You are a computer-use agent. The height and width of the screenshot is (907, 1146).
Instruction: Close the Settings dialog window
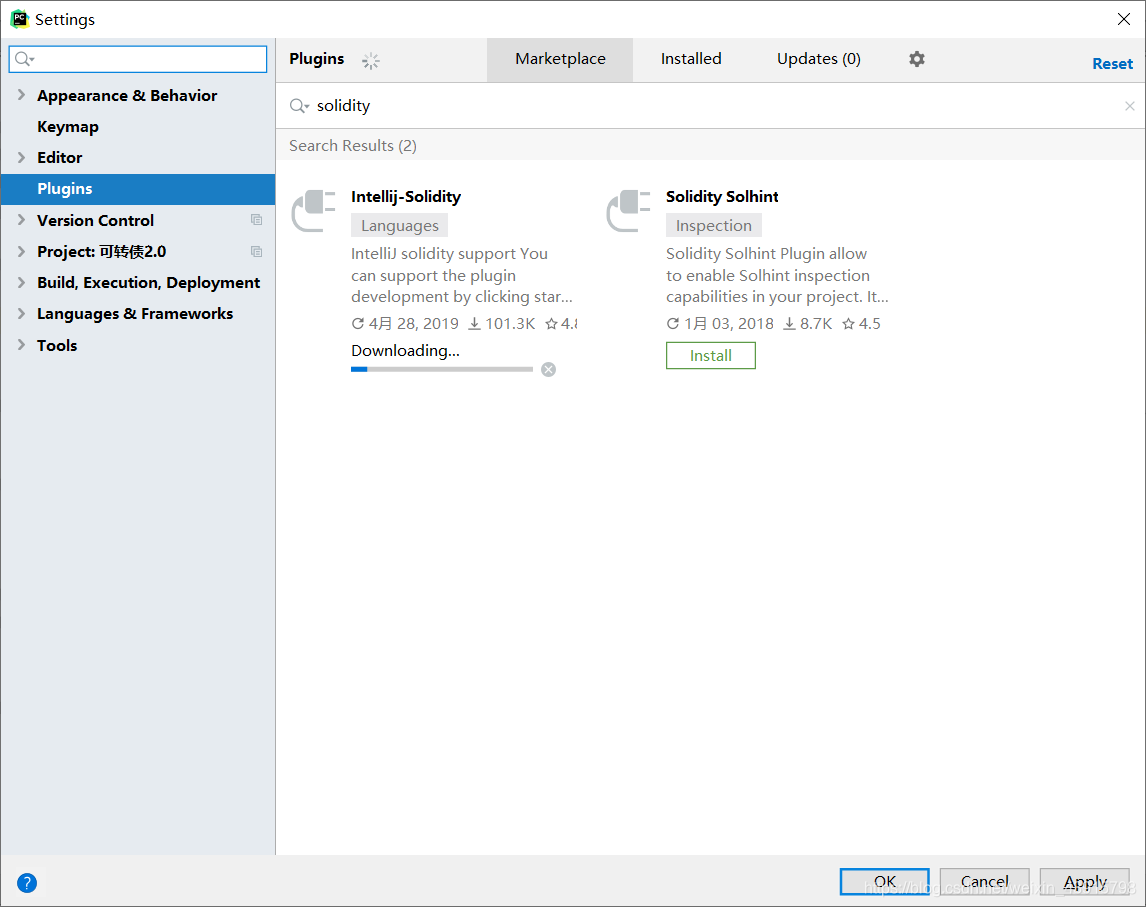[x=1124, y=19]
